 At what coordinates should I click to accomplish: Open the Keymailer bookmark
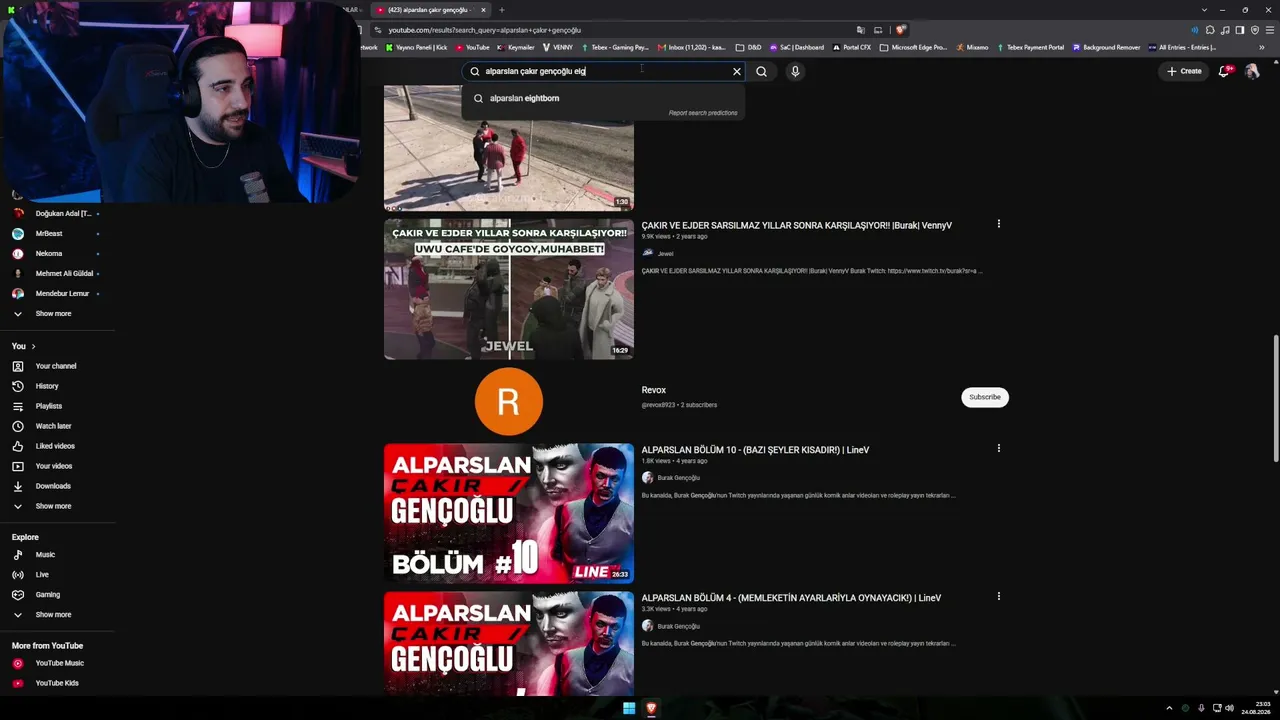(x=516, y=47)
